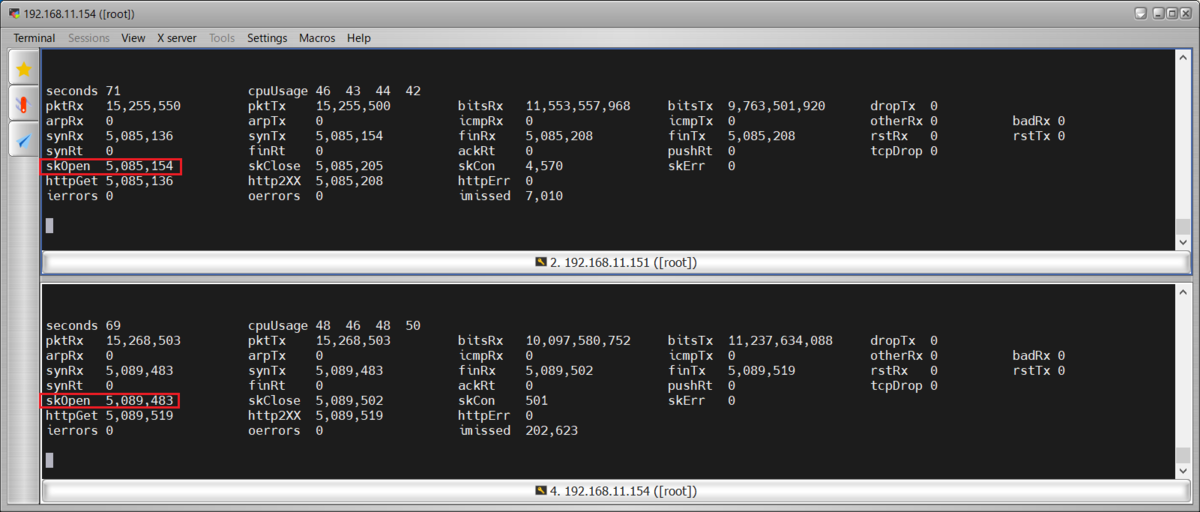Image resolution: width=1200 pixels, height=512 pixels.
Task: Open the Macros sidebar paper-plane tab
Action: (24, 139)
